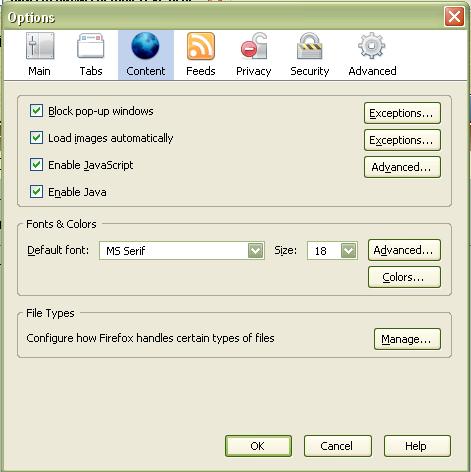The height and width of the screenshot is (472, 471).
Task: Open the font Size dropdown arrow
Action: [349, 251]
